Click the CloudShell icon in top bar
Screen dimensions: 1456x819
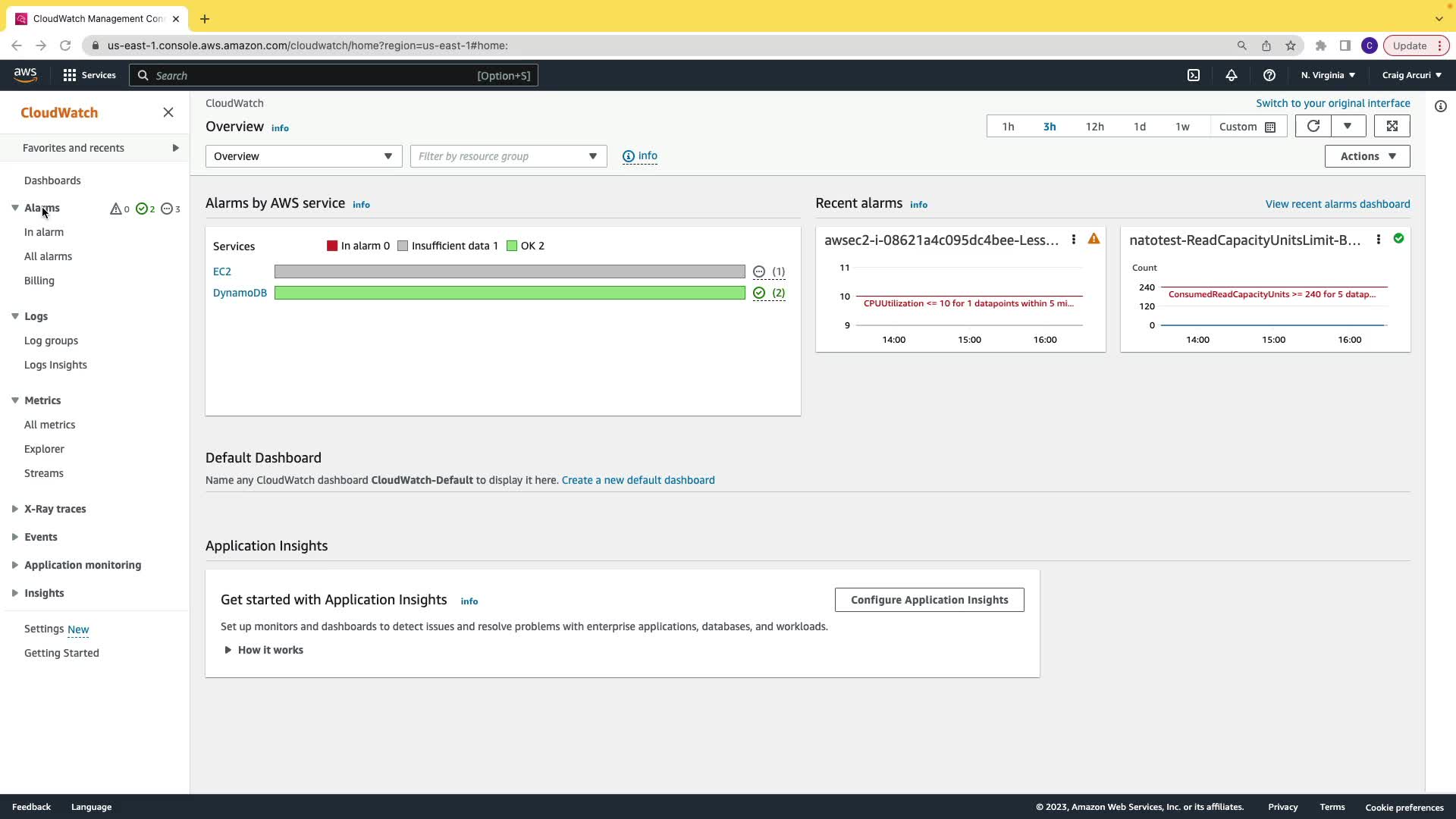click(1194, 75)
